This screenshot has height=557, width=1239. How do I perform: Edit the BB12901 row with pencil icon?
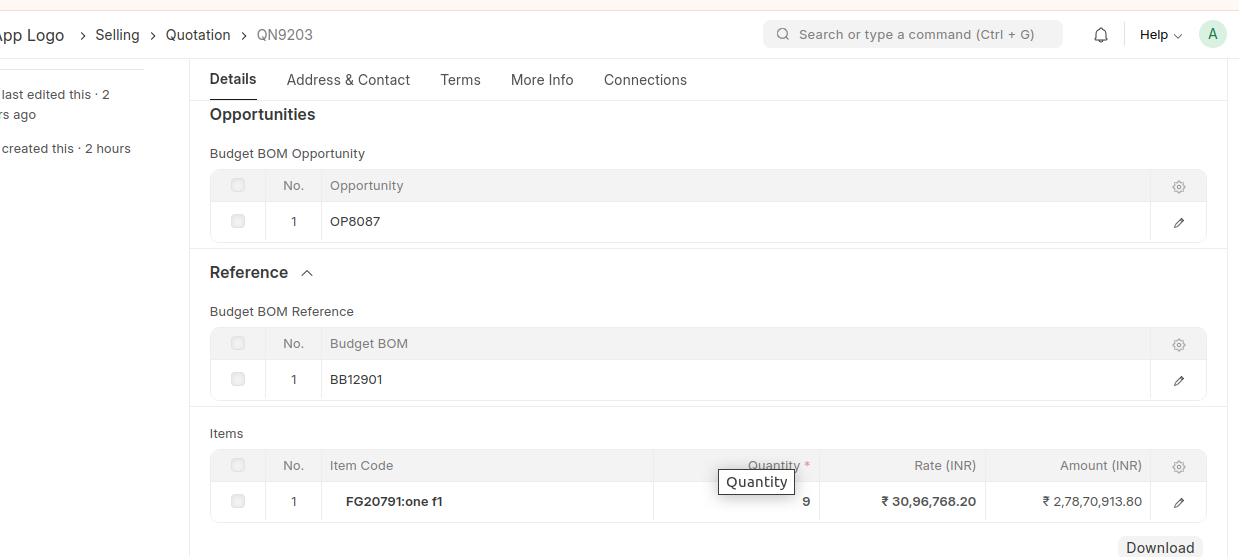tap(1179, 381)
